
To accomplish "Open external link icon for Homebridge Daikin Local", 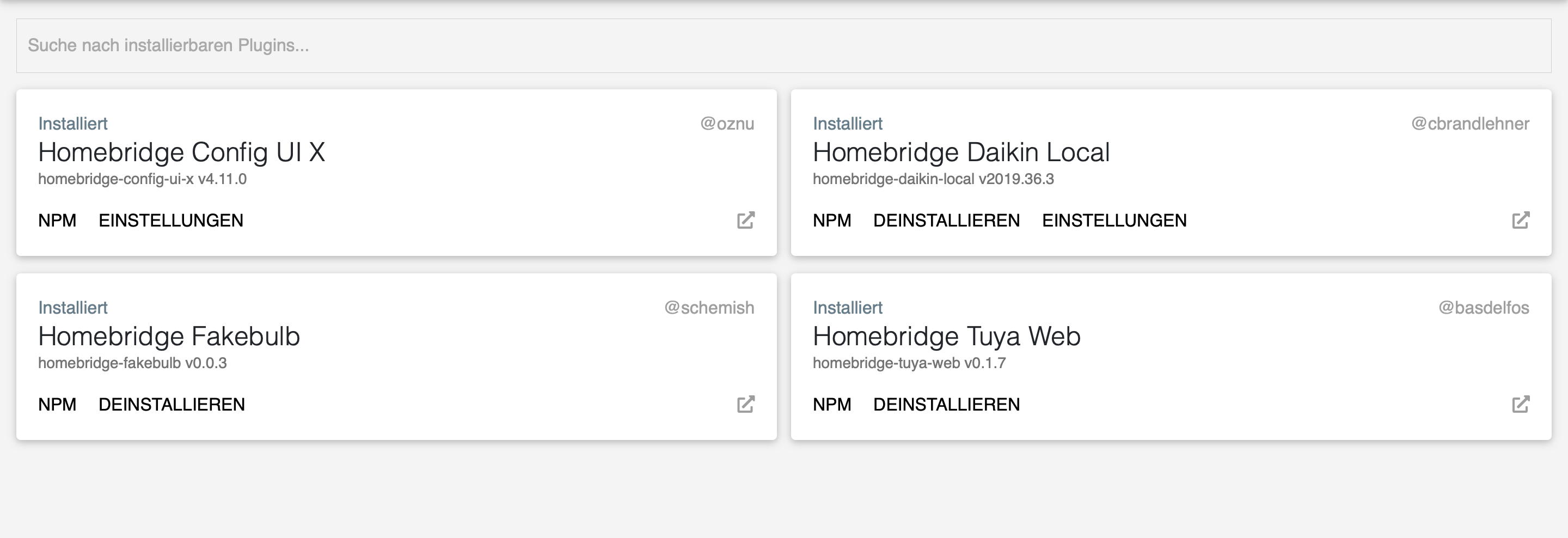I will pos(1521,219).
